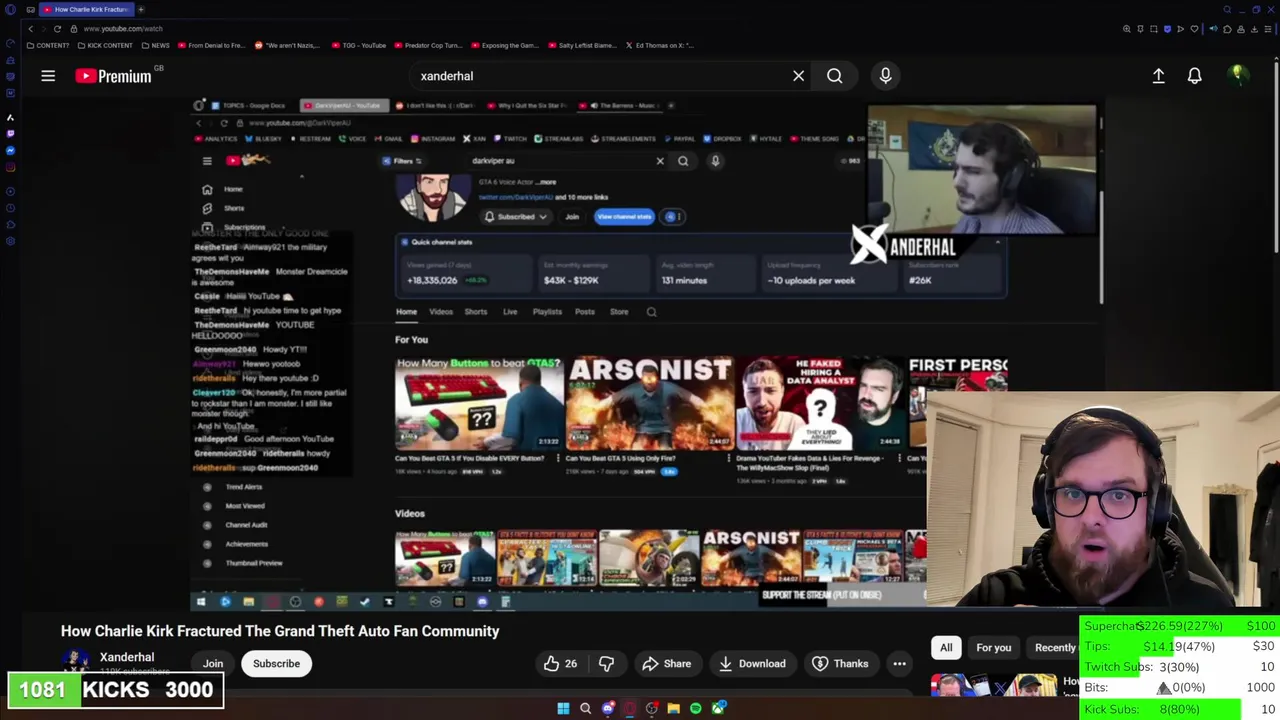Send a Thanks to the creator
1280x720 pixels.
(840, 664)
